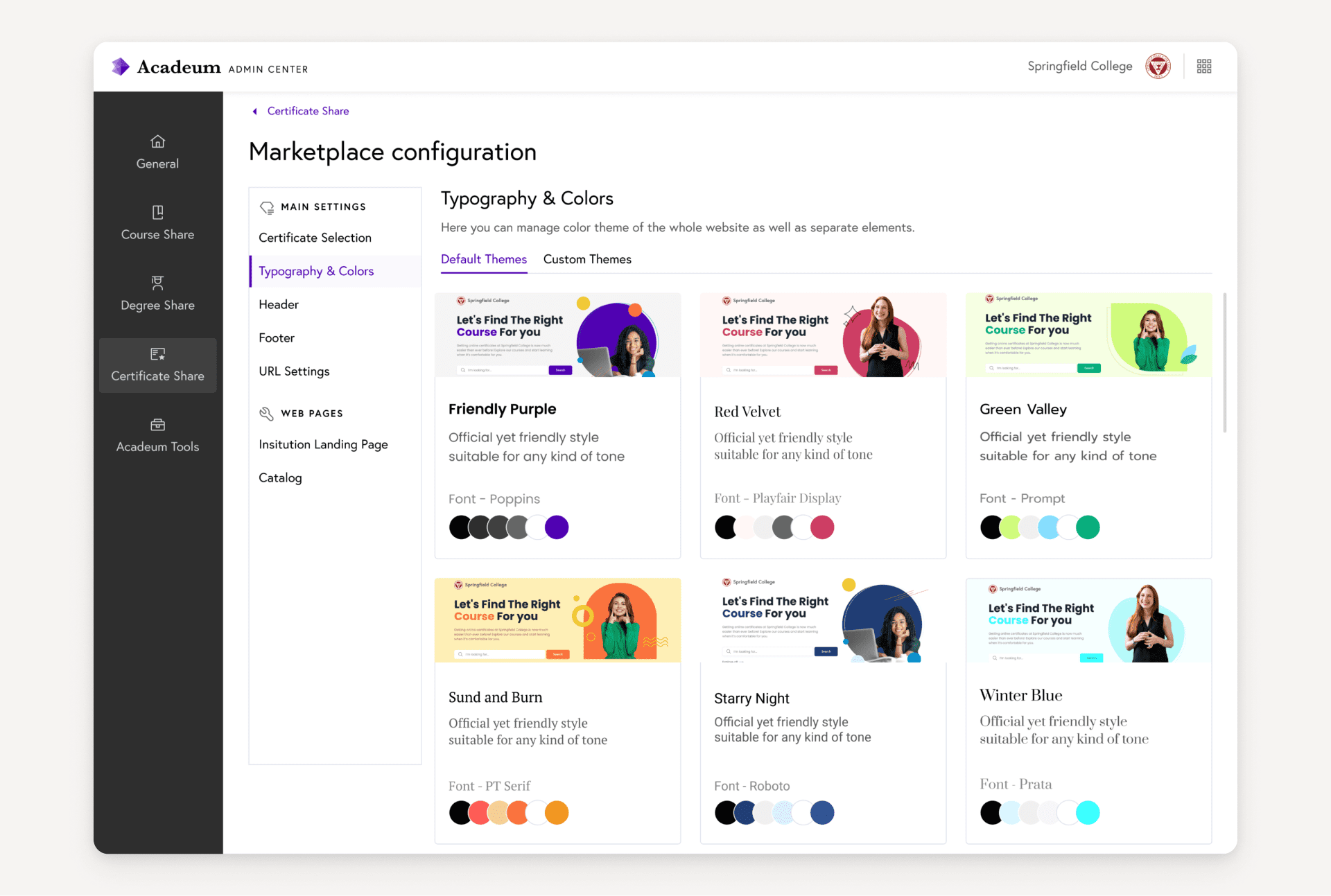Click the Web Pages wrench icon

pyautogui.click(x=266, y=413)
